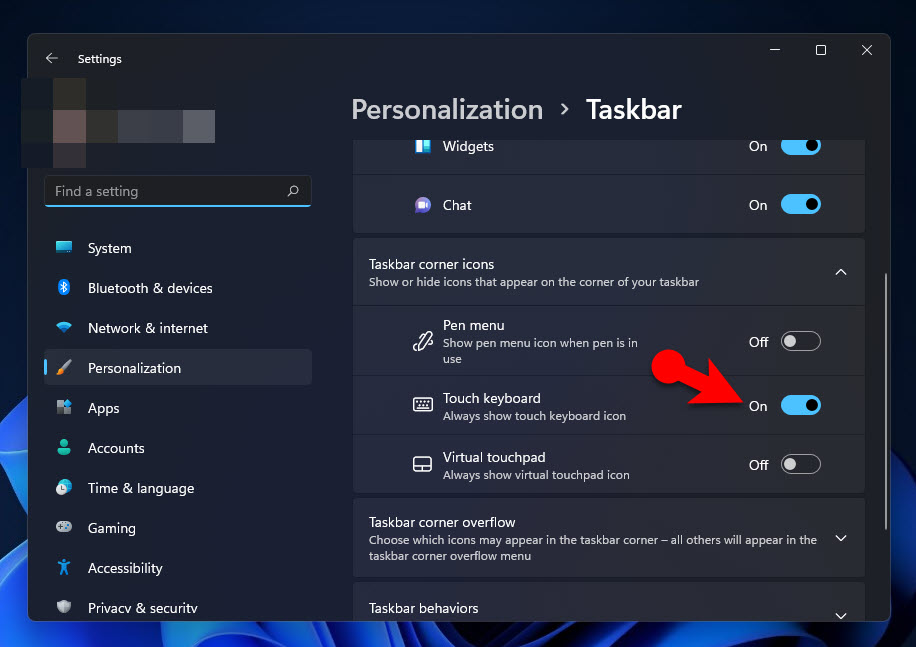Click the Apps icon in sidebar
Viewport: 916px width, 647px height.
64,407
